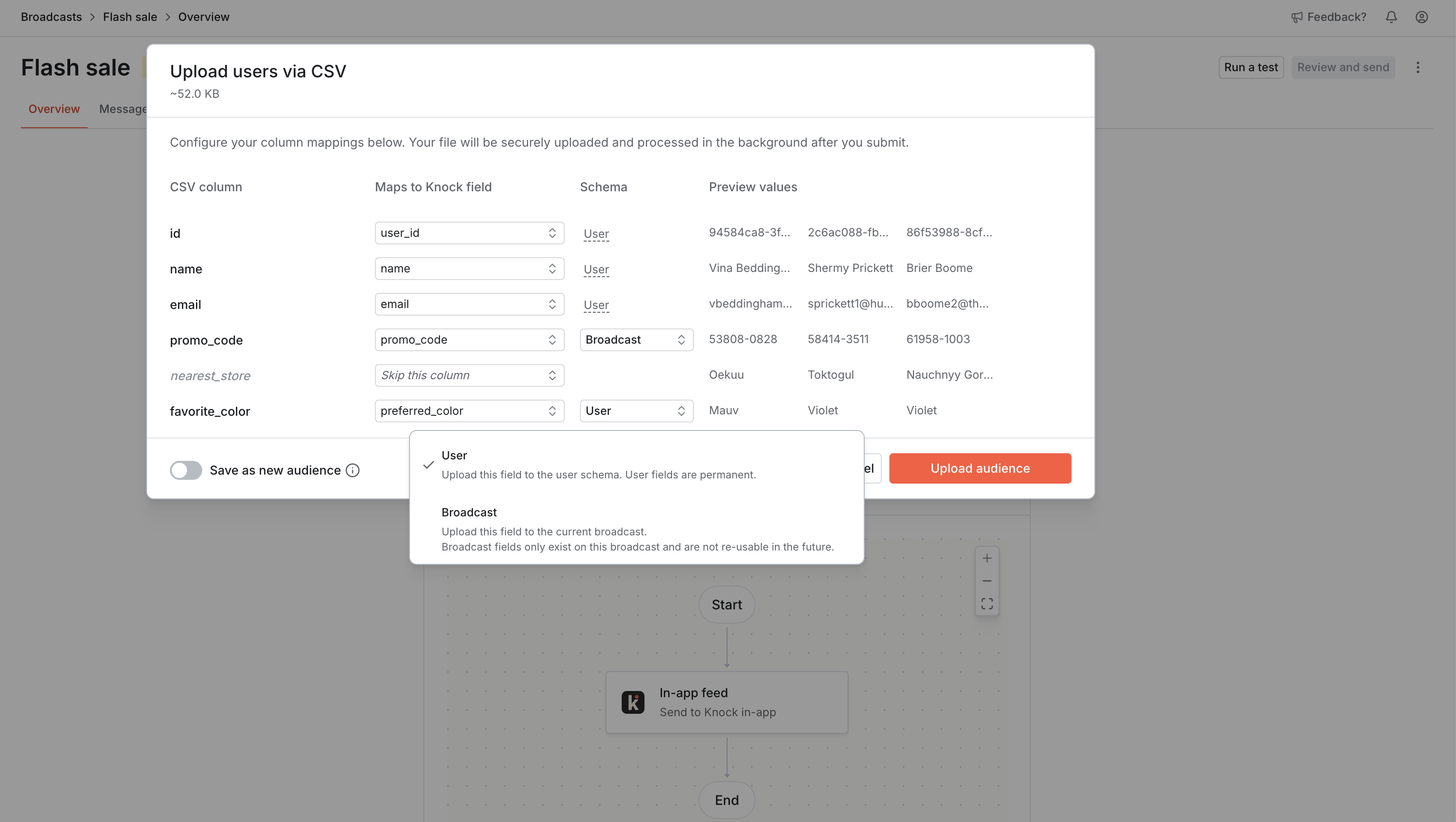Open the notifications bell icon
The height and width of the screenshot is (822, 1456).
point(1391,17)
